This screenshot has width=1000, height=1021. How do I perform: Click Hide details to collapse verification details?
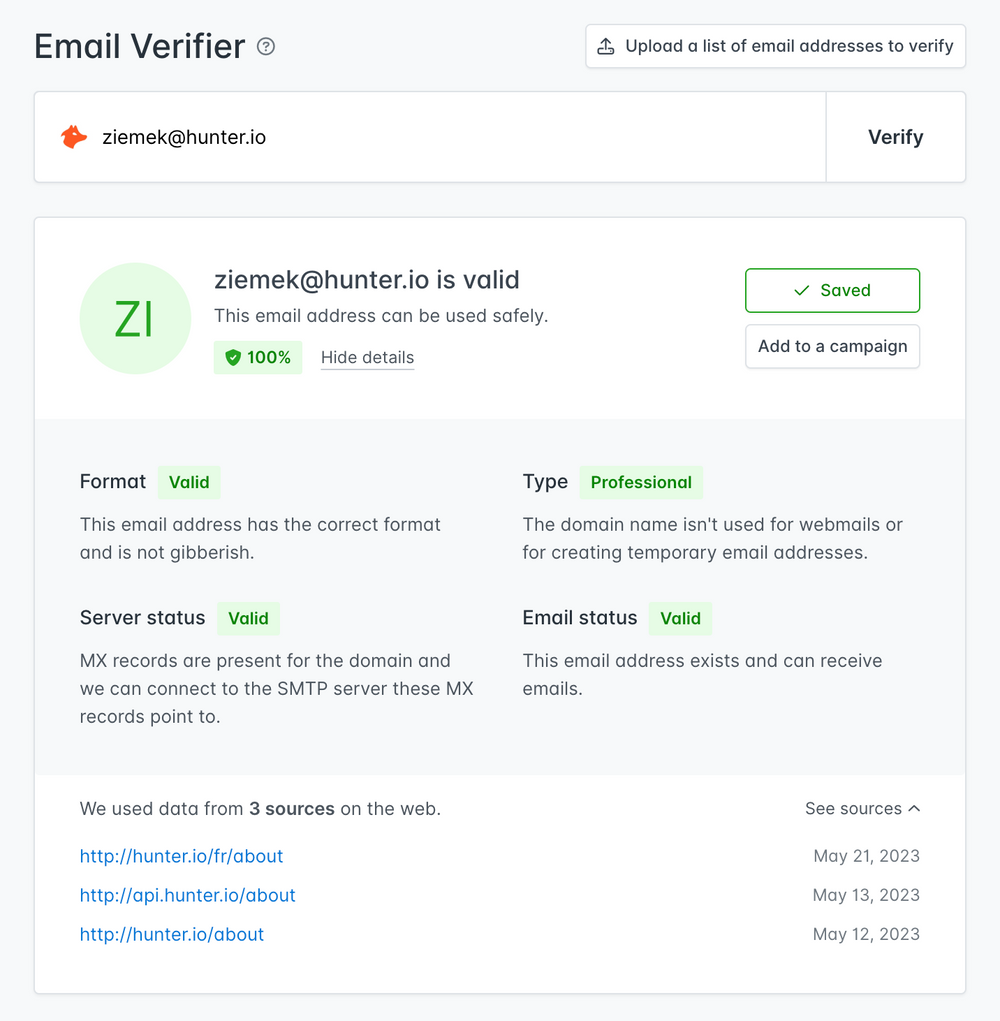pyautogui.click(x=367, y=357)
